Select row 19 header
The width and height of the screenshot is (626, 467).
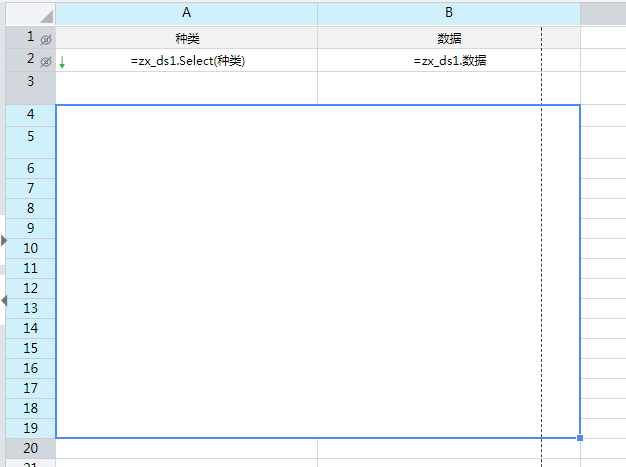coord(30,428)
